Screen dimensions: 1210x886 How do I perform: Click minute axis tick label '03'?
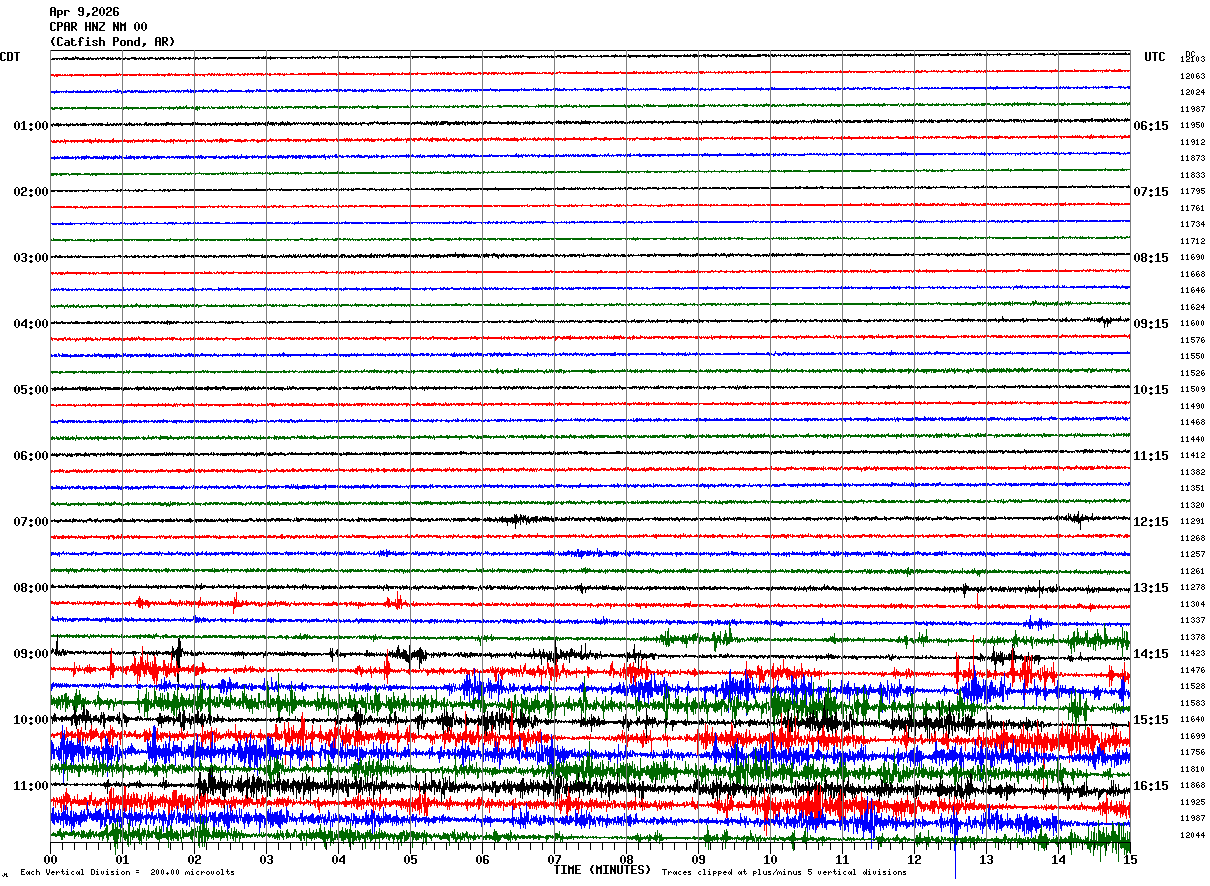coord(267,860)
